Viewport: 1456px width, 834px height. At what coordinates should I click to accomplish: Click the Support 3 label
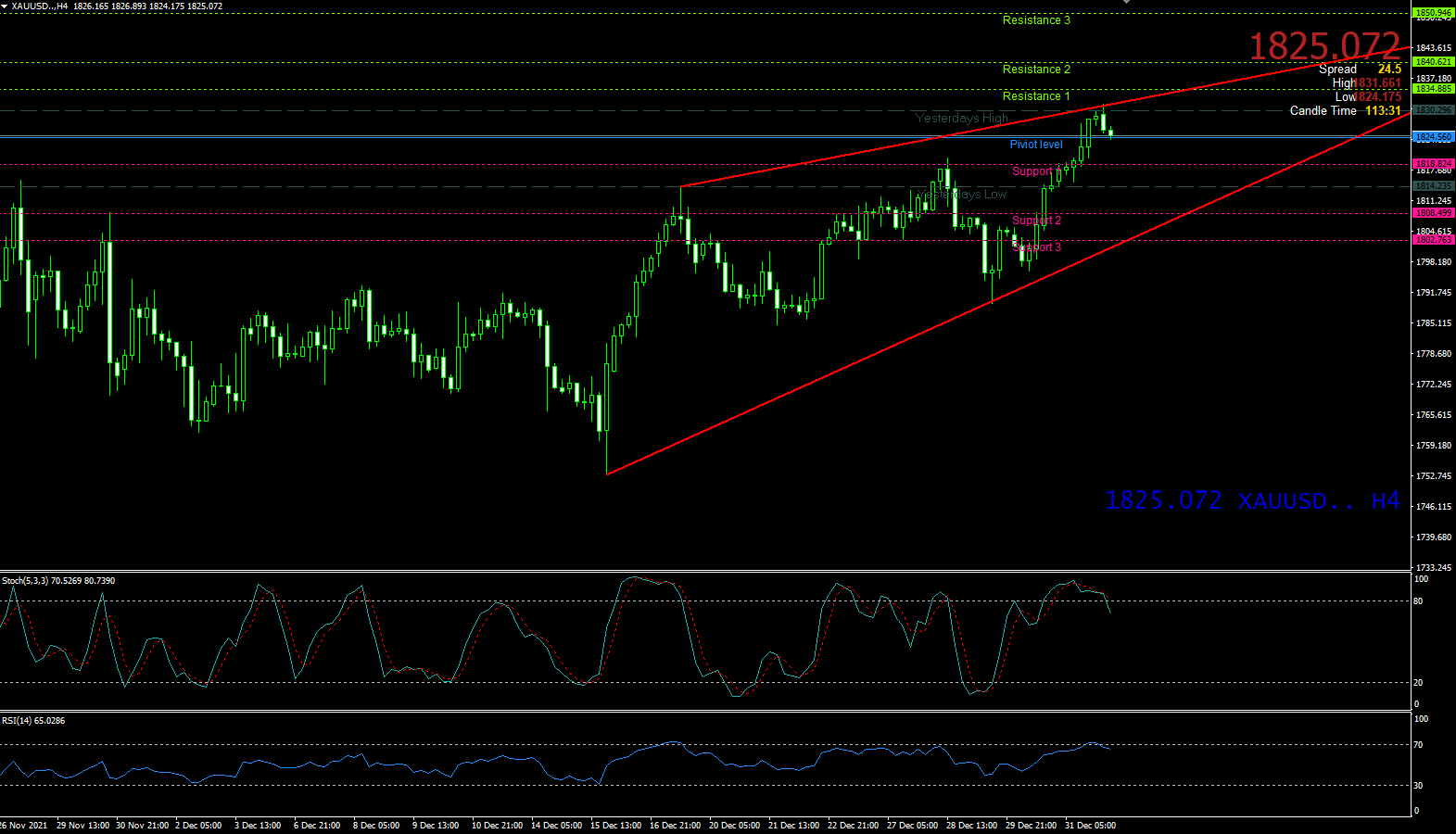click(x=1037, y=247)
